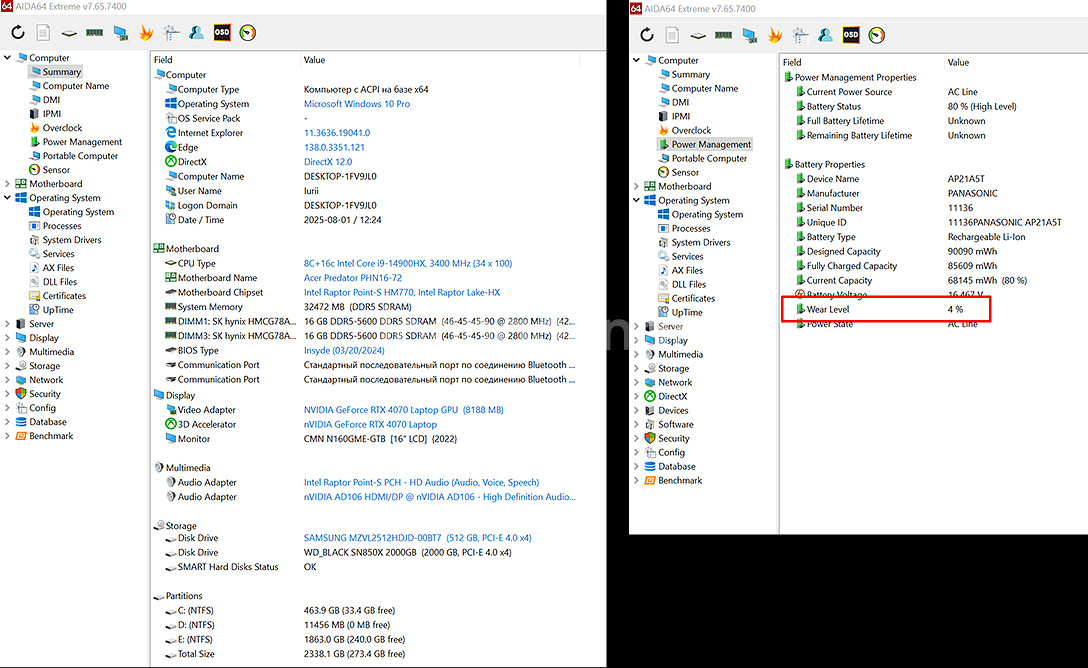Click the tools toolbar icon in right window
Viewport: 1088px width, 668px height.
click(x=800, y=35)
